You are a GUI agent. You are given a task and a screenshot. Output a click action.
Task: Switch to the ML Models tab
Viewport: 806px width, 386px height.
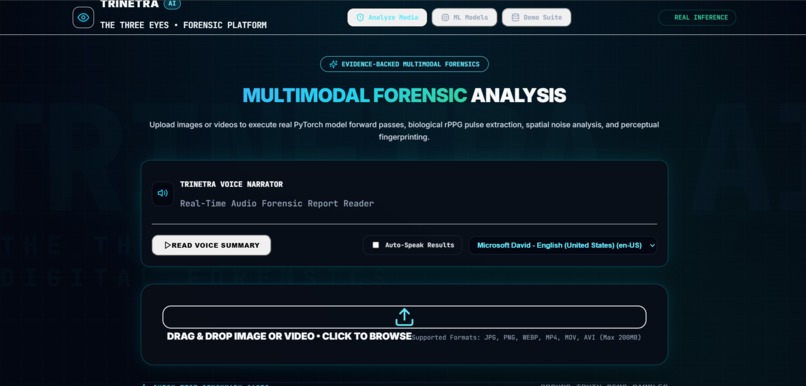tap(464, 17)
